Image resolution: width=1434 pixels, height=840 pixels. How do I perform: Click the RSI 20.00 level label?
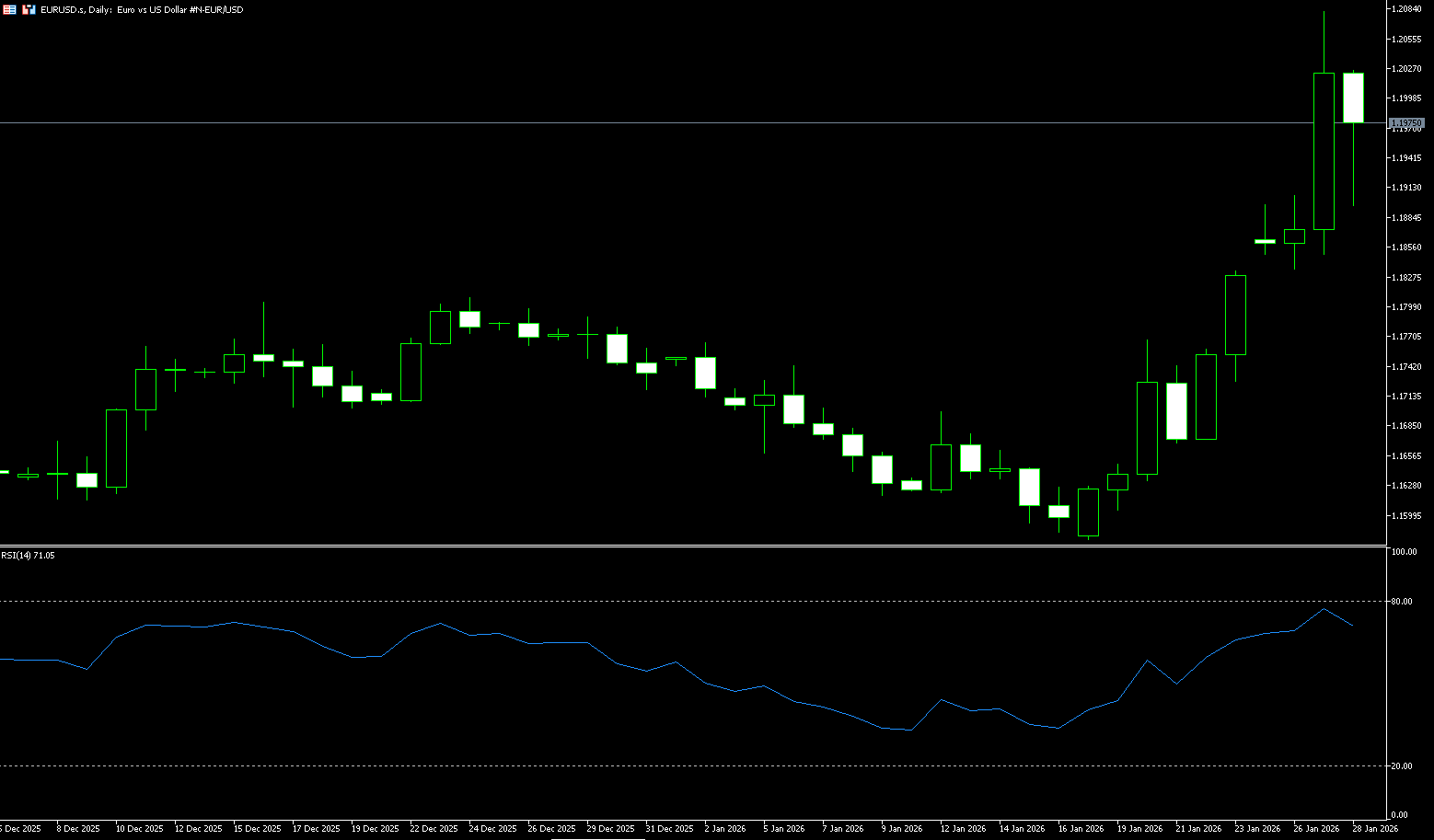pyautogui.click(x=1402, y=766)
